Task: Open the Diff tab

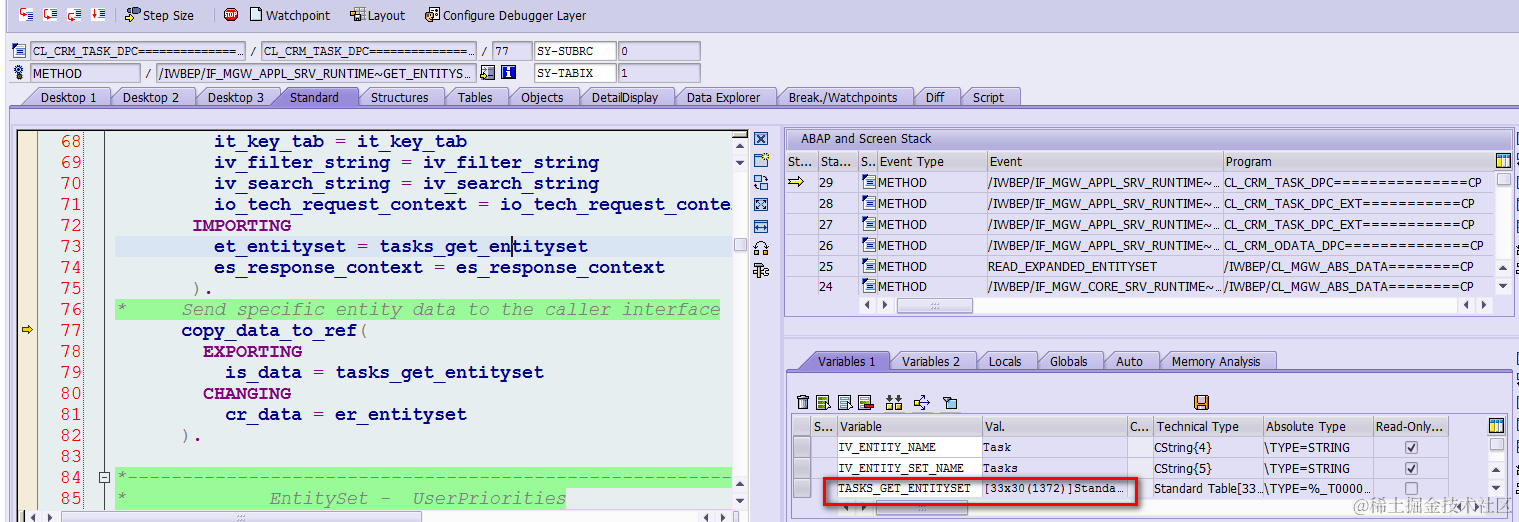Action: pyautogui.click(x=934, y=97)
